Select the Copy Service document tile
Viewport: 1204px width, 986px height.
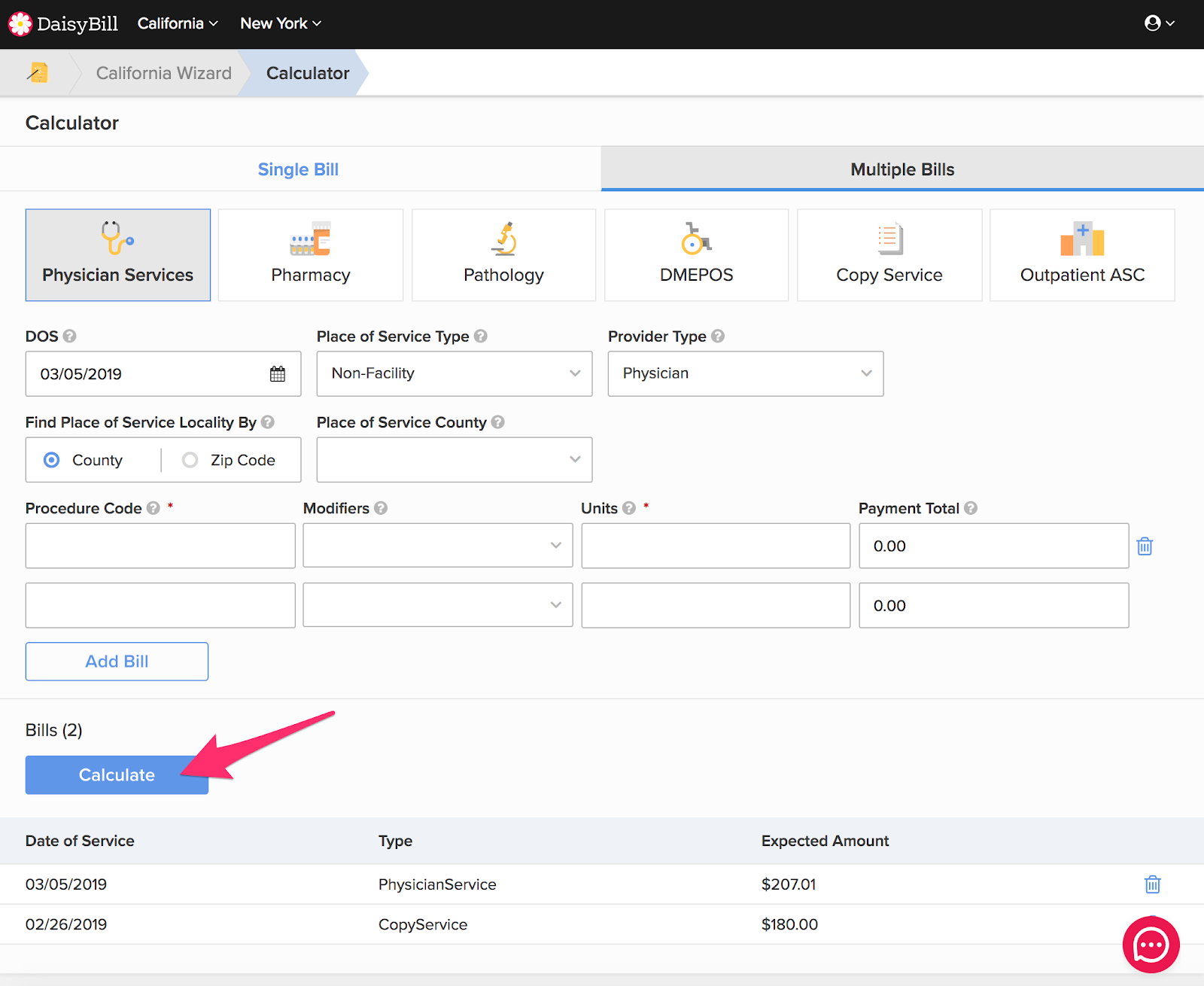889,255
